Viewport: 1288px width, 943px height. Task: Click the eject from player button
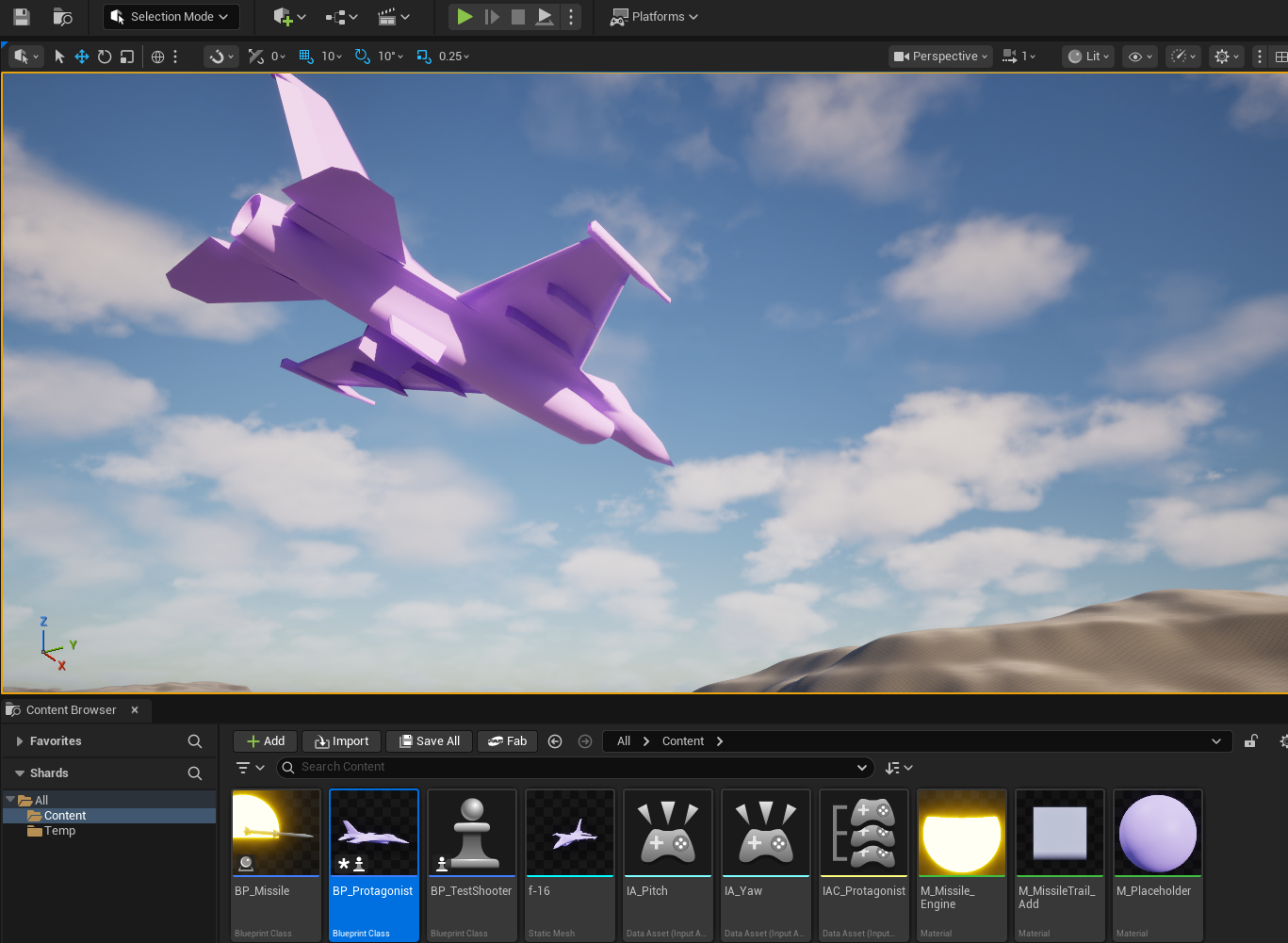pyautogui.click(x=545, y=17)
